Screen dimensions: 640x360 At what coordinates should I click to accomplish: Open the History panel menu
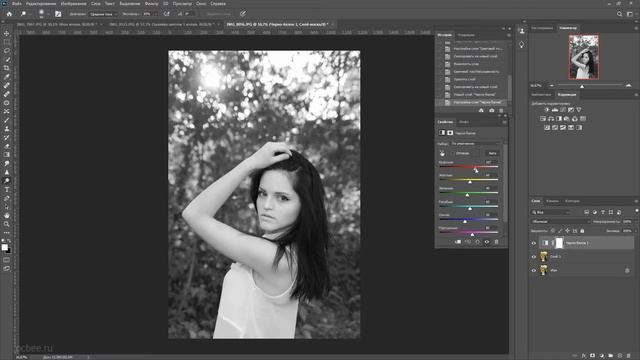(509, 35)
